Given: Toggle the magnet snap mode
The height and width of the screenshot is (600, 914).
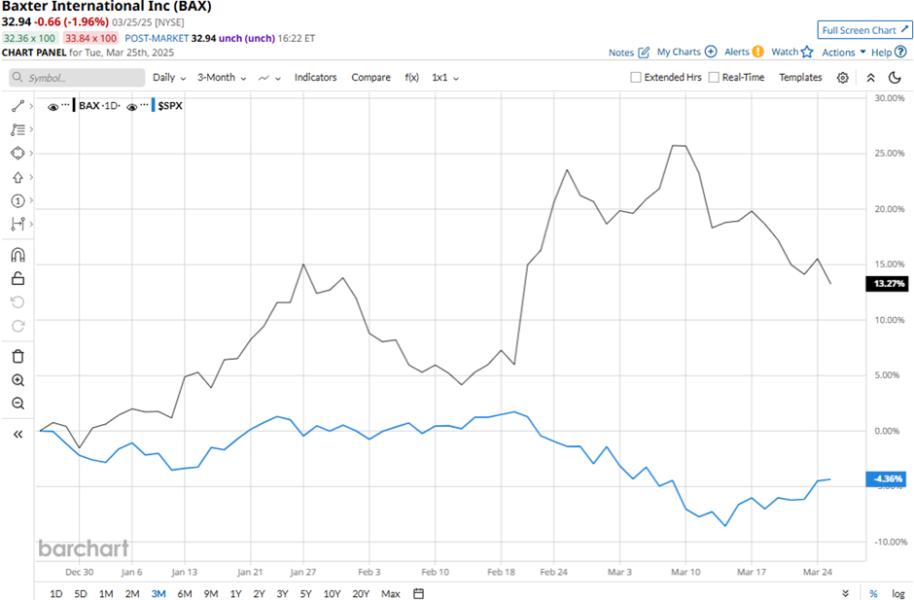Looking at the screenshot, I should 17,255.
